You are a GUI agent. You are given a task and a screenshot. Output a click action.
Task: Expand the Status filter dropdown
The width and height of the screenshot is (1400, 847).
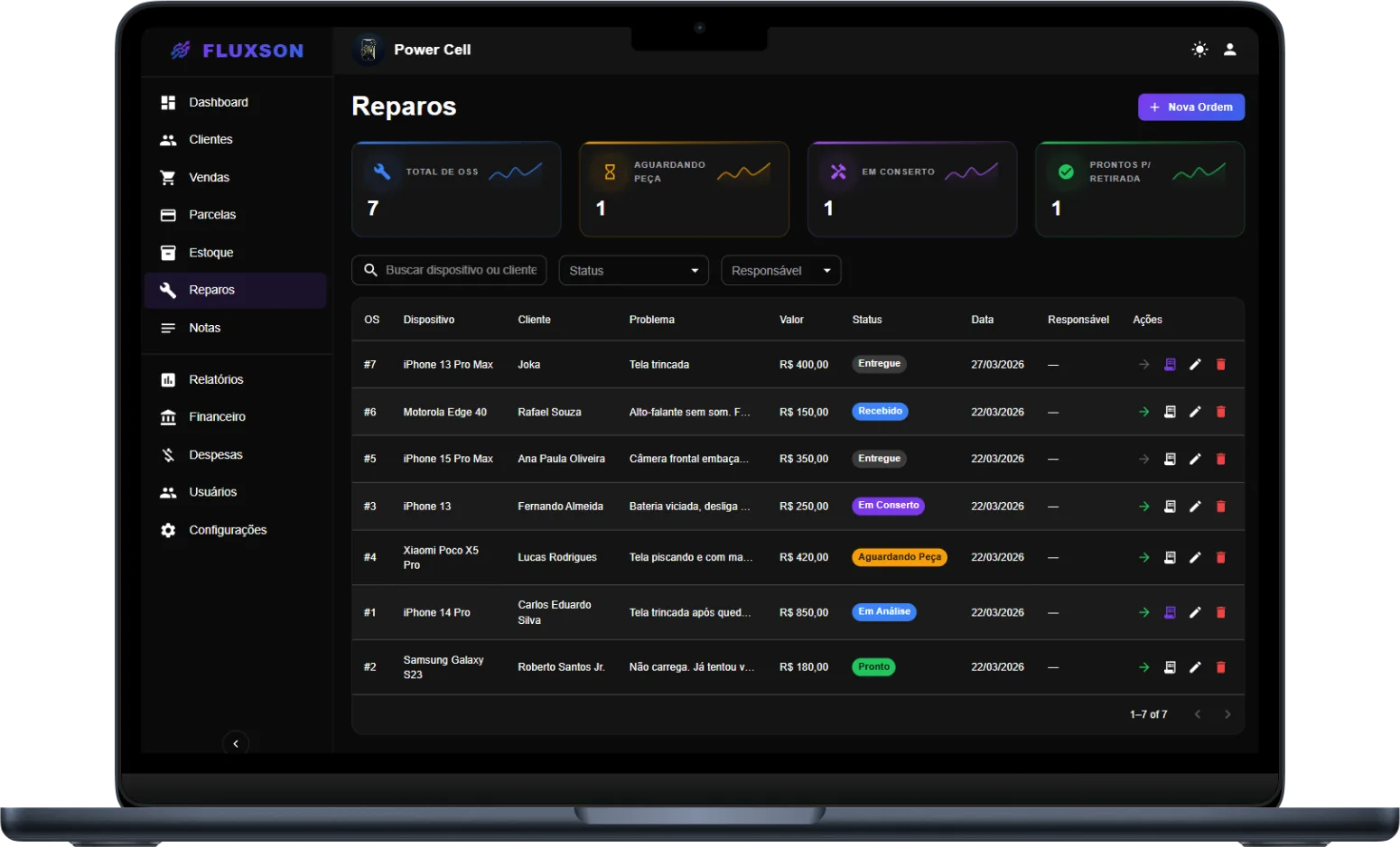tap(634, 270)
